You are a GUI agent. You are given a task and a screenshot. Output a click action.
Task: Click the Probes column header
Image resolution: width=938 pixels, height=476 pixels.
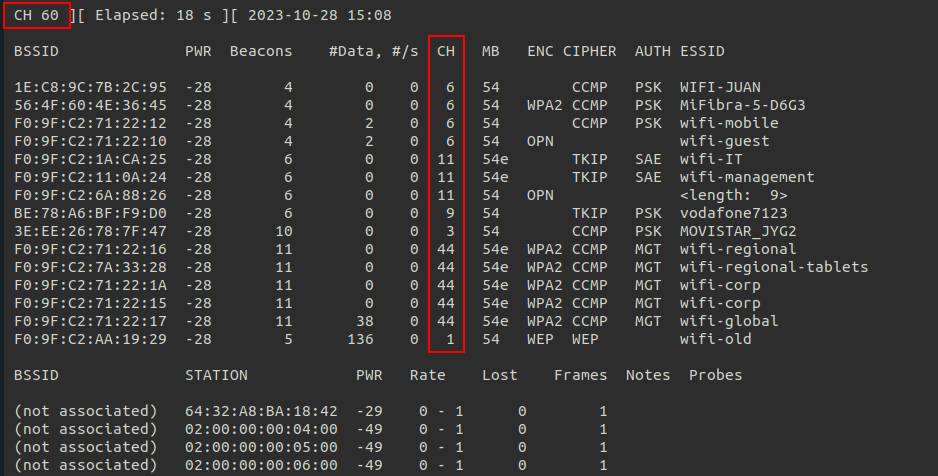715,375
